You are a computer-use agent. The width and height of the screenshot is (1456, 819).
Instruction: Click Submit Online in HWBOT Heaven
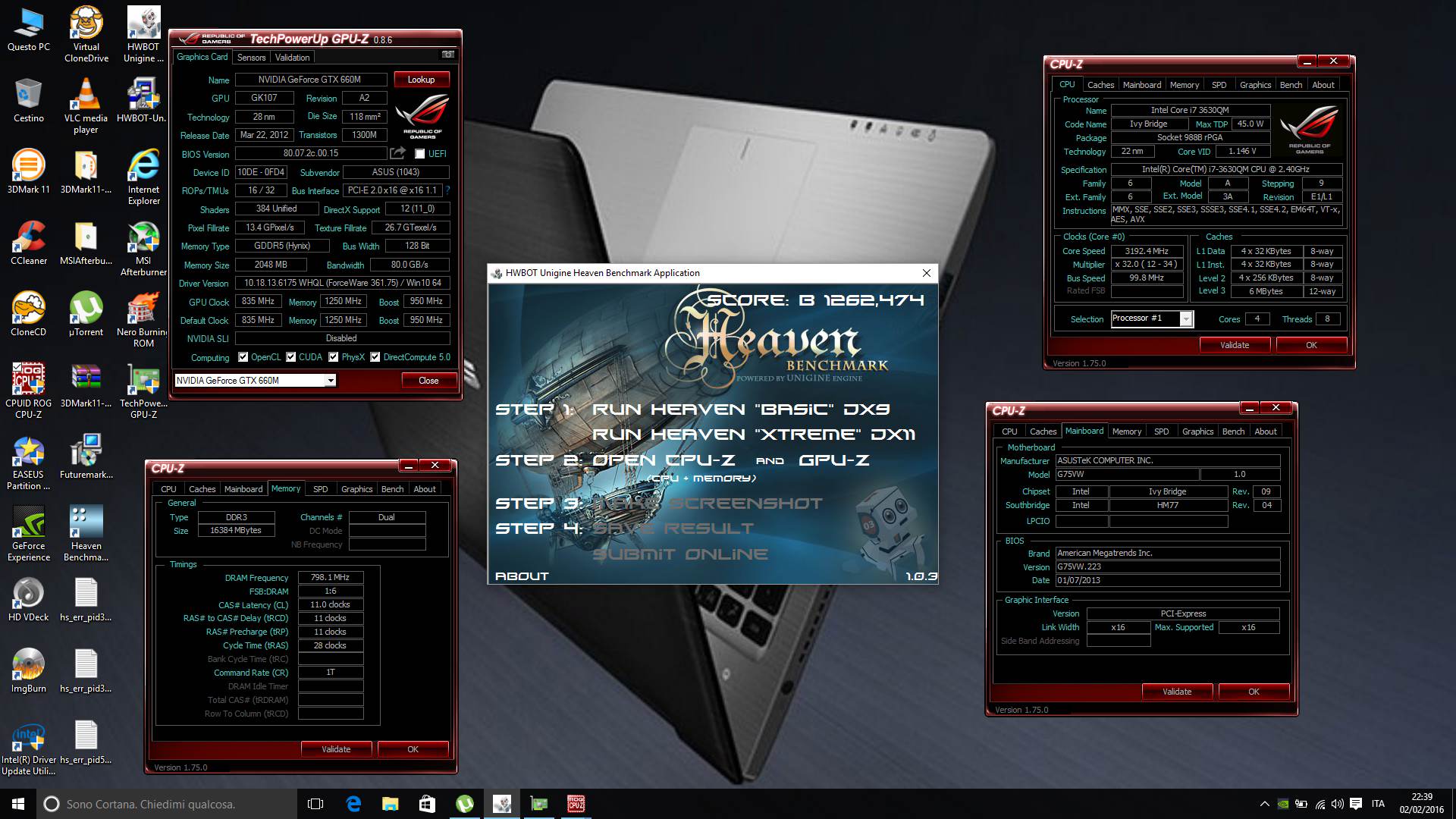click(x=680, y=554)
